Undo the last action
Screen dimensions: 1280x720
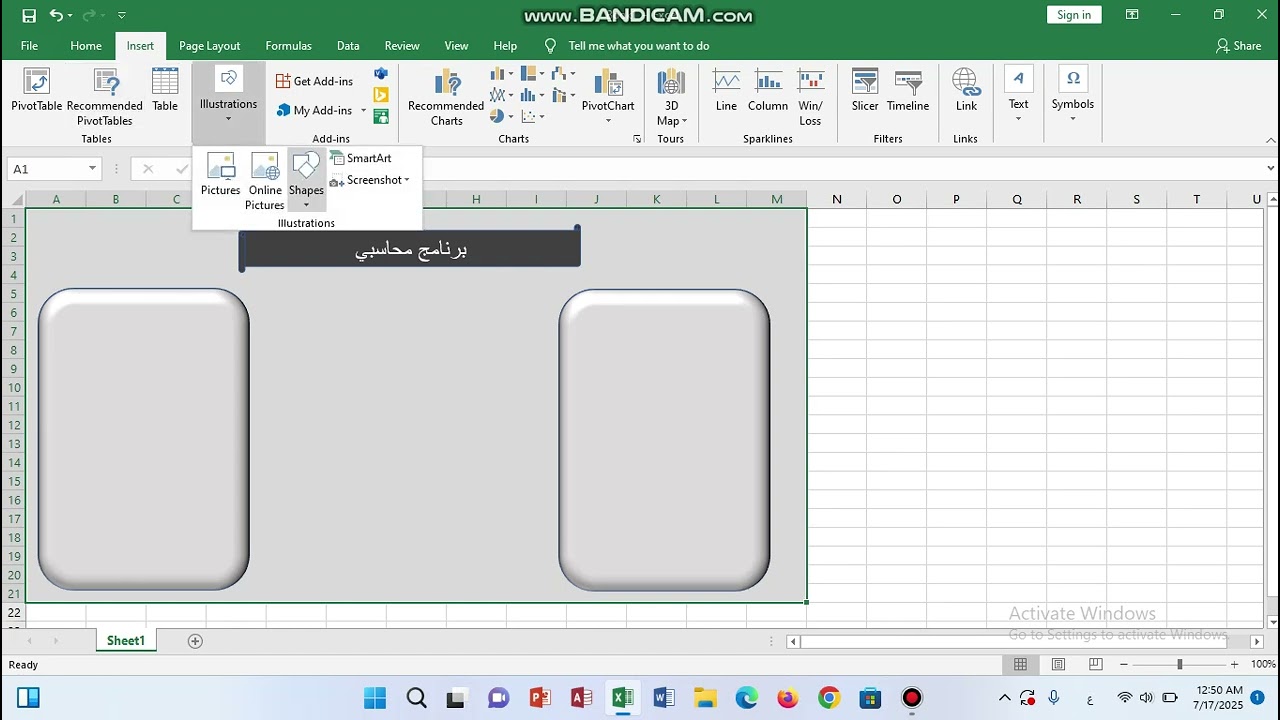(x=56, y=15)
